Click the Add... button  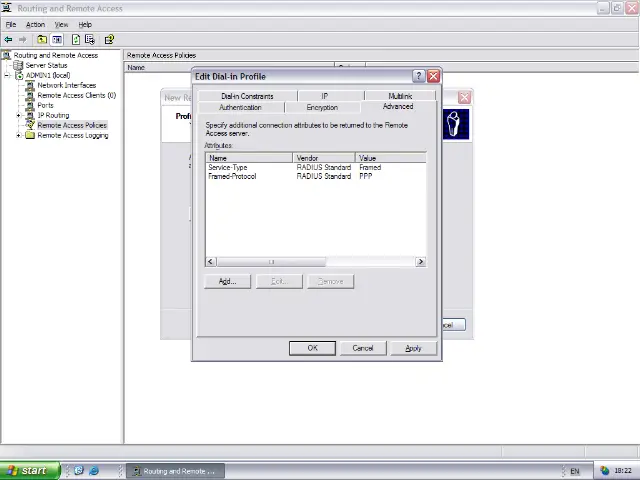click(227, 281)
